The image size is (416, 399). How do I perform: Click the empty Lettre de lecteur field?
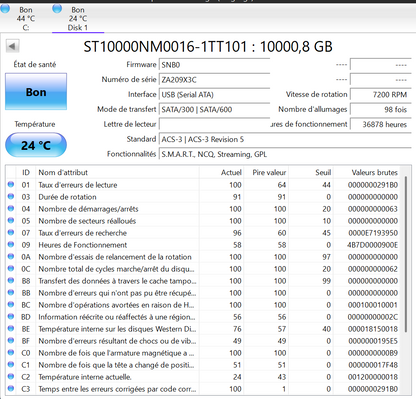tap(215, 124)
